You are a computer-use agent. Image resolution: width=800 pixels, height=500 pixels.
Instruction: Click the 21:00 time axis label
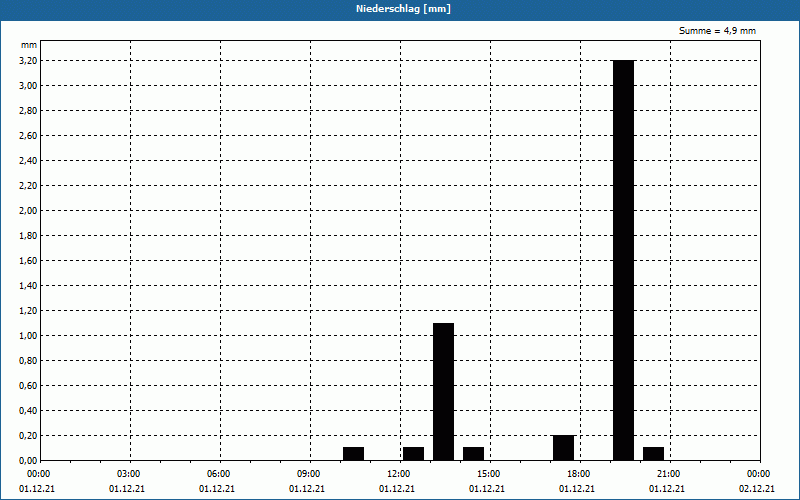tap(670, 474)
